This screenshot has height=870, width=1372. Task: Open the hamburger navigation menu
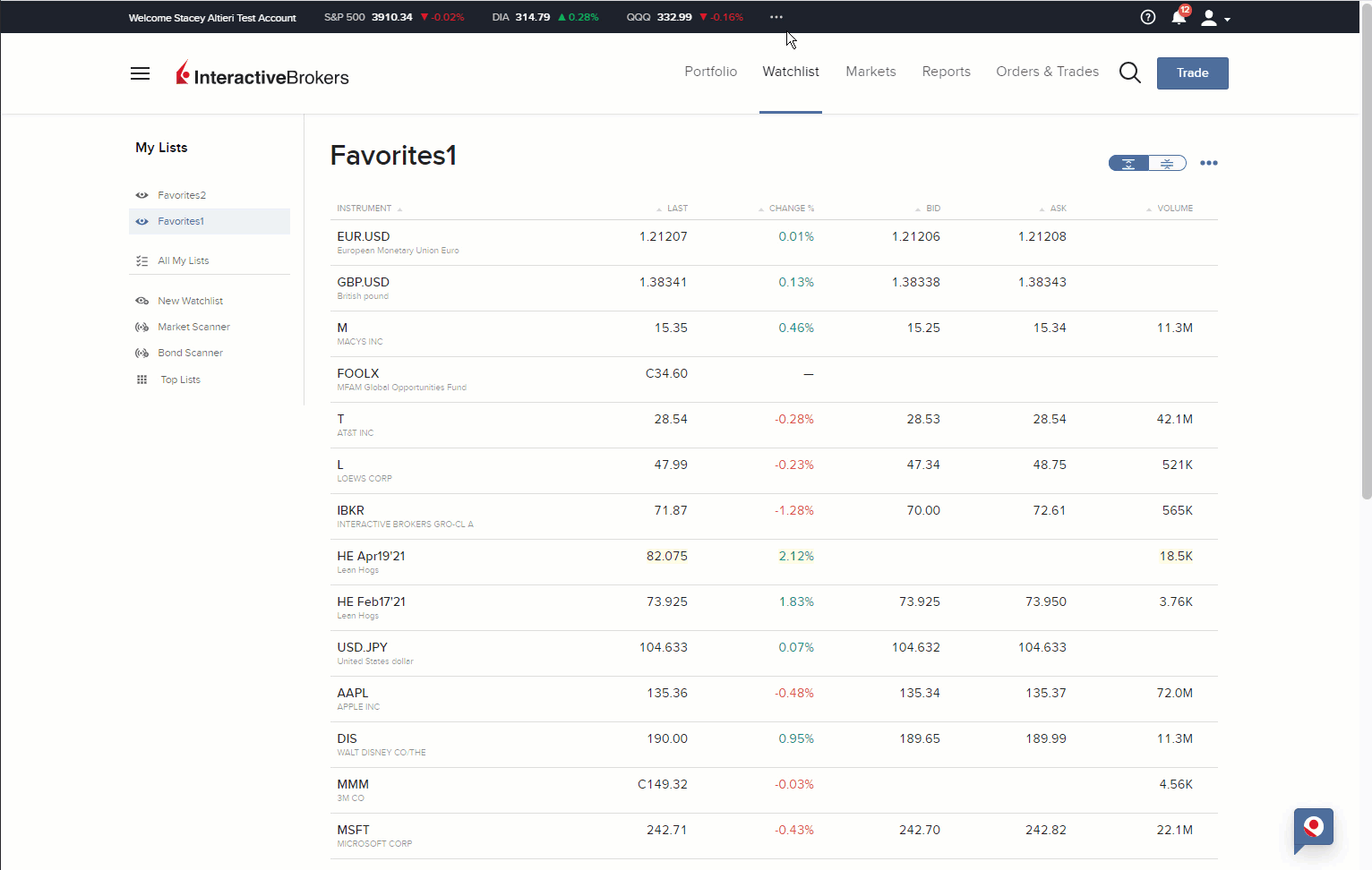click(x=140, y=73)
